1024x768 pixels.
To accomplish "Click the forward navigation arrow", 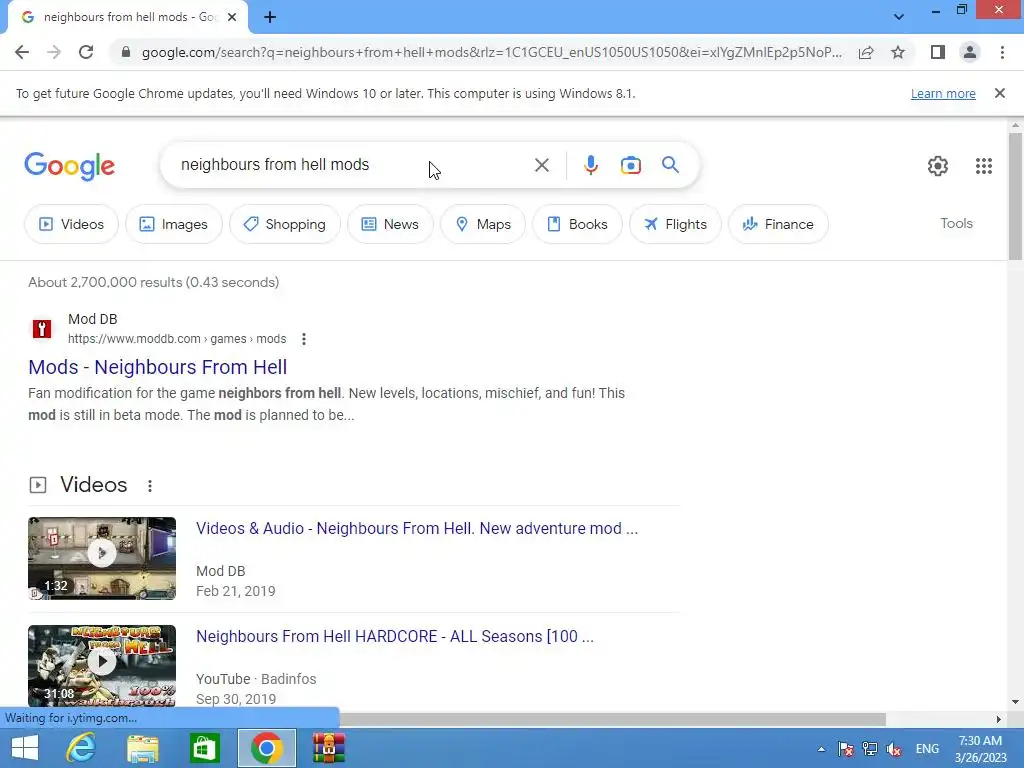I will 54,52.
